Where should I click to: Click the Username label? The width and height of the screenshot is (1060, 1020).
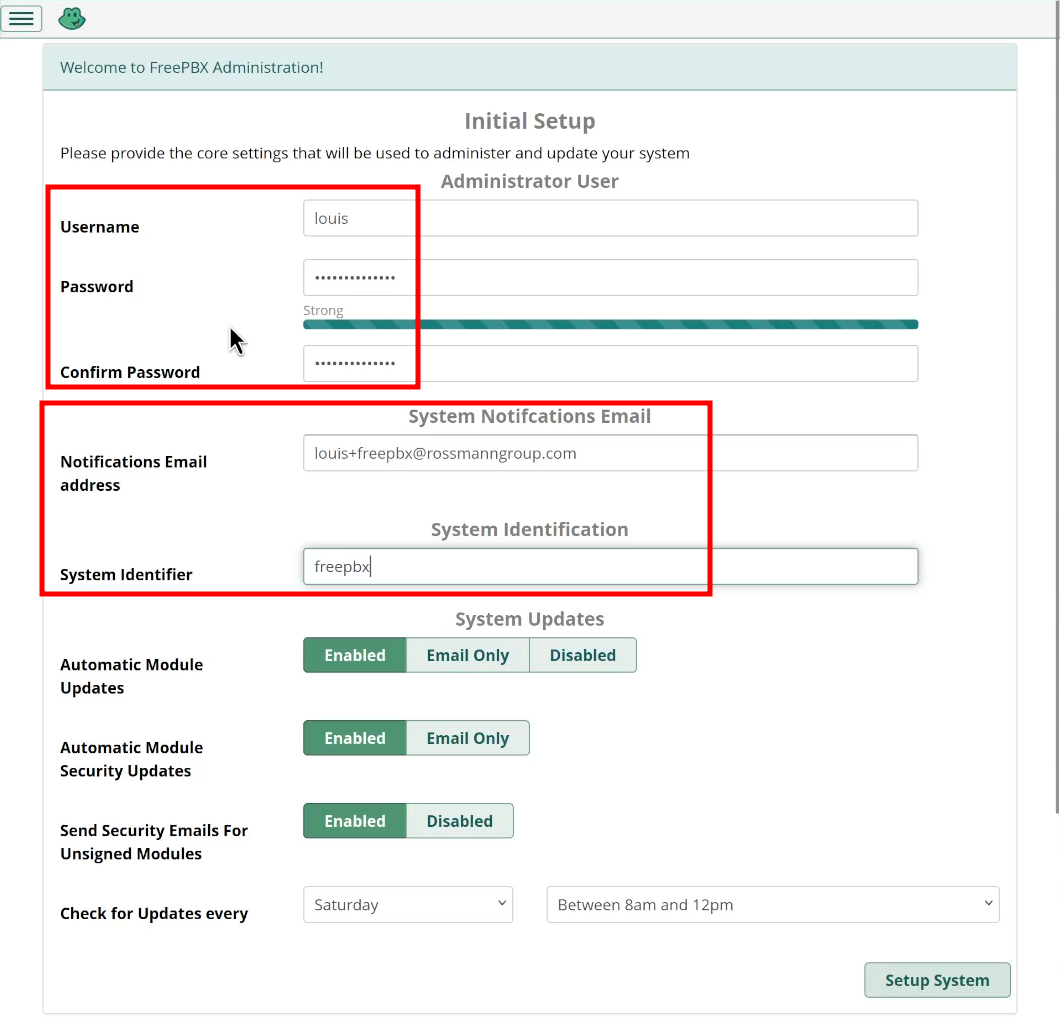pos(100,227)
